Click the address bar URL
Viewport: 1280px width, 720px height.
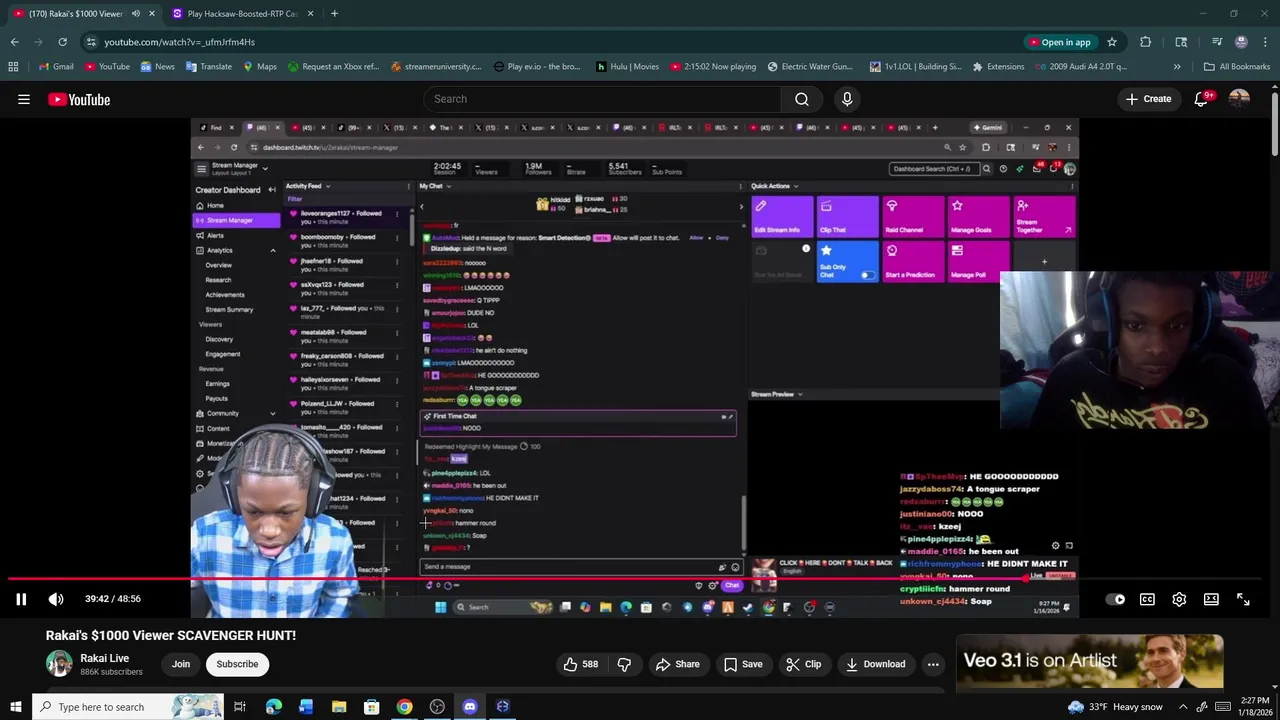[180, 42]
